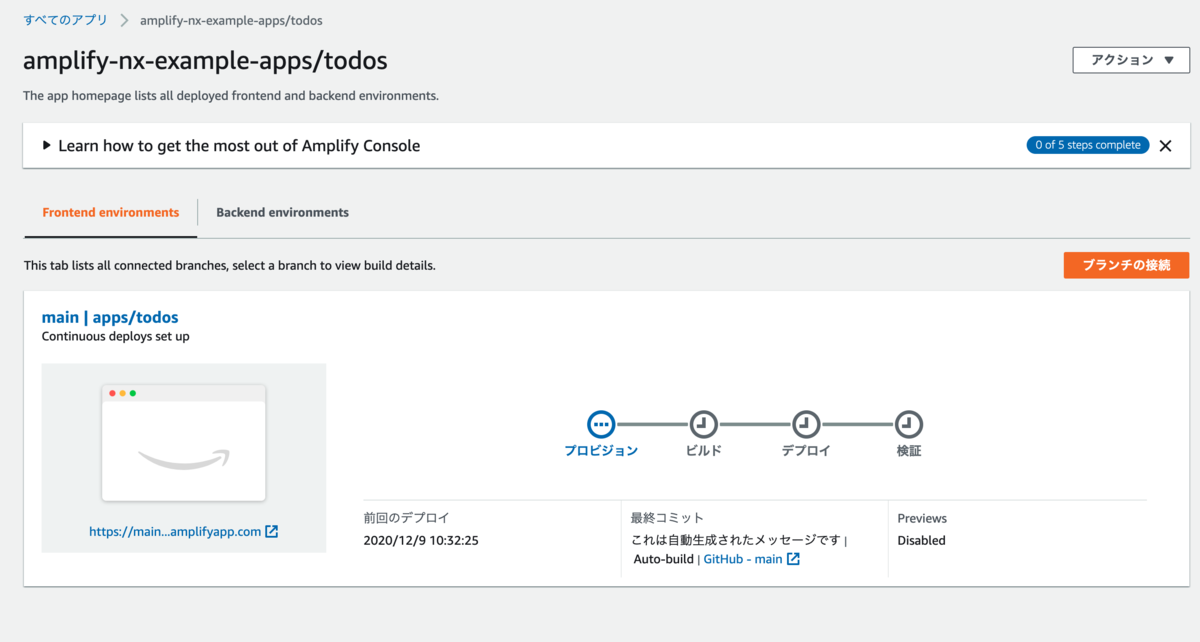Expand the Learn how to get the most section
1200x642 pixels.
click(x=47, y=146)
